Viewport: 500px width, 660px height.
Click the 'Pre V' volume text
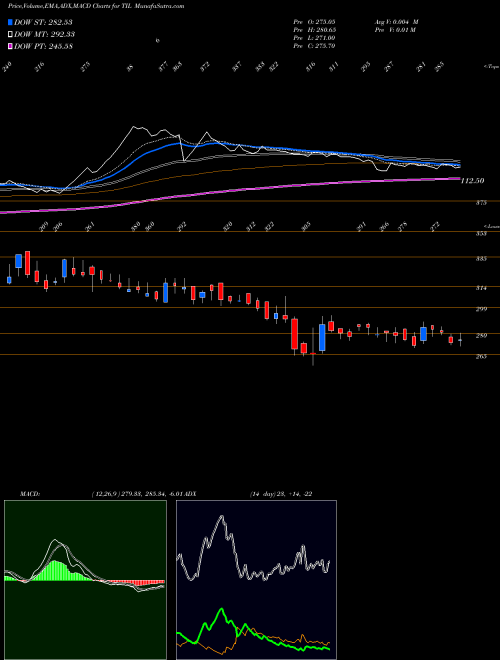394,30
